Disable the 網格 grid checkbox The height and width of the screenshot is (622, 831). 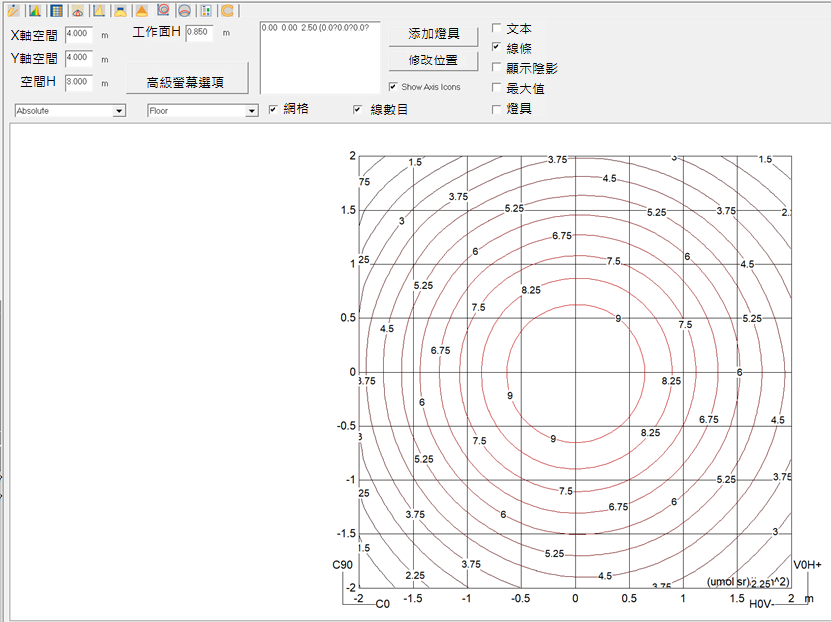[x=273, y=109]
